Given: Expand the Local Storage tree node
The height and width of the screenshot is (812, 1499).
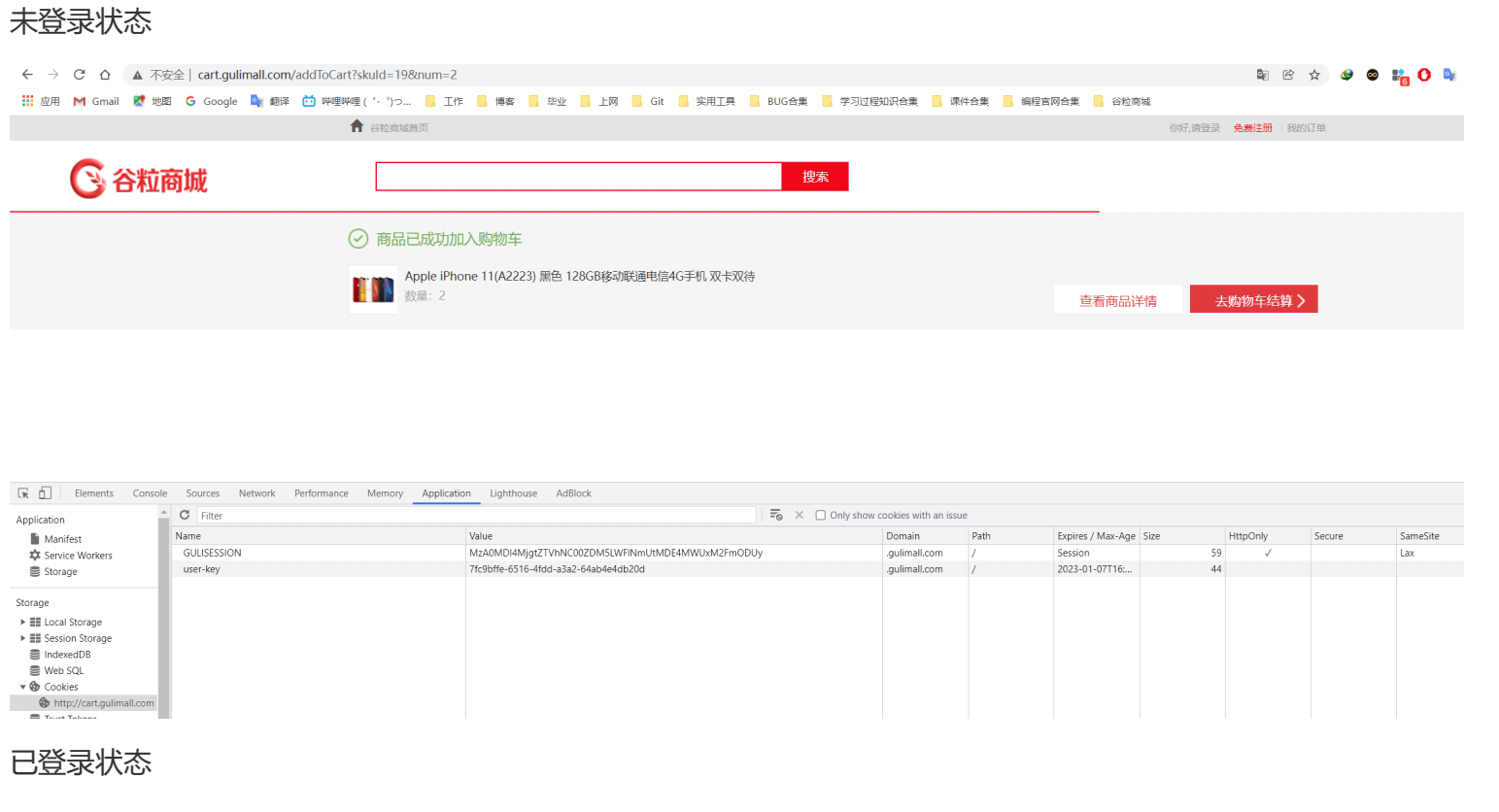Looking at the screenshot, I should click(23, 623).
